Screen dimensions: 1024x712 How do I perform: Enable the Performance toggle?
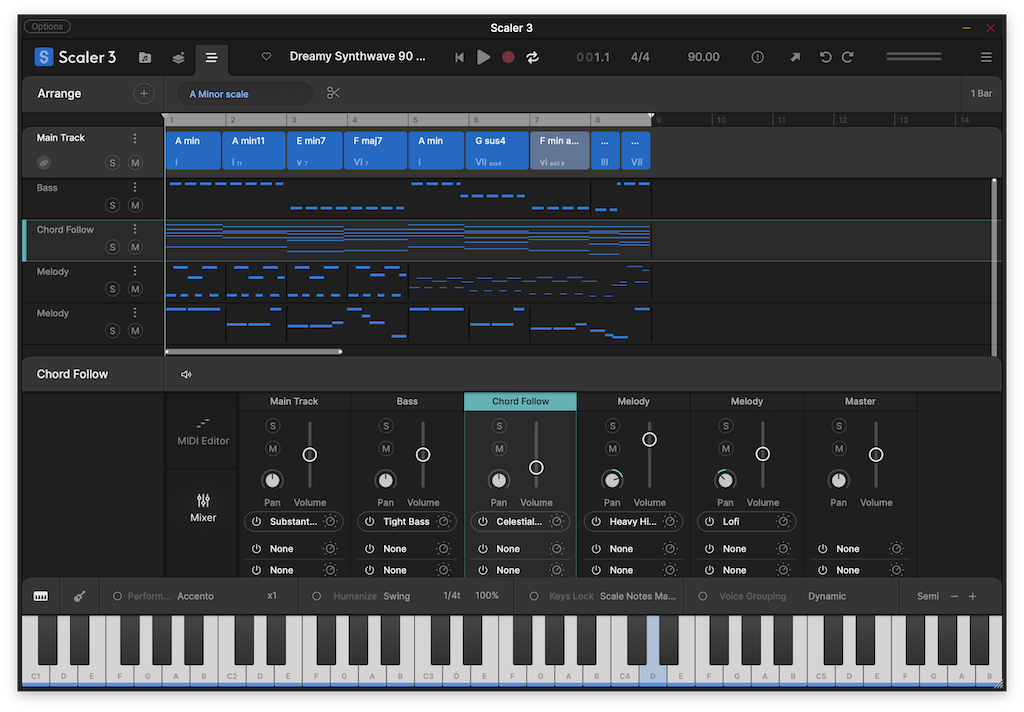click(x=118, y=596)
